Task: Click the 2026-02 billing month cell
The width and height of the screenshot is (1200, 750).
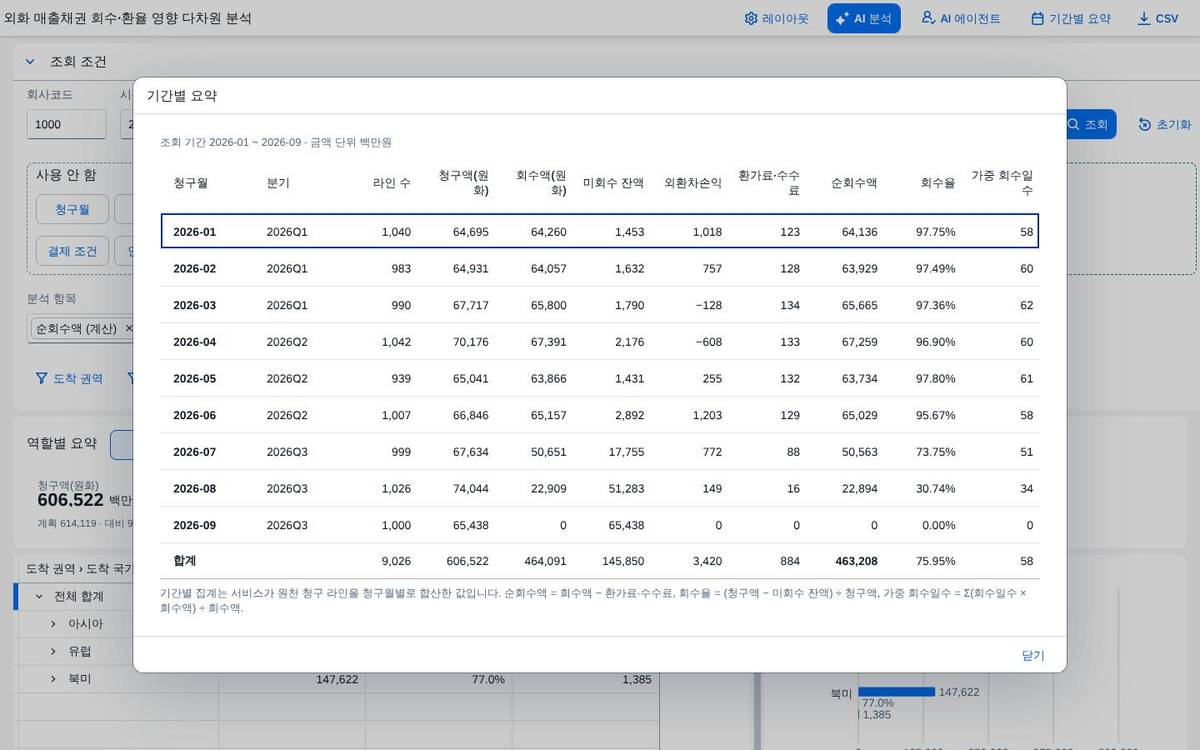Action: pyautogui.click(x=194, y=269)
